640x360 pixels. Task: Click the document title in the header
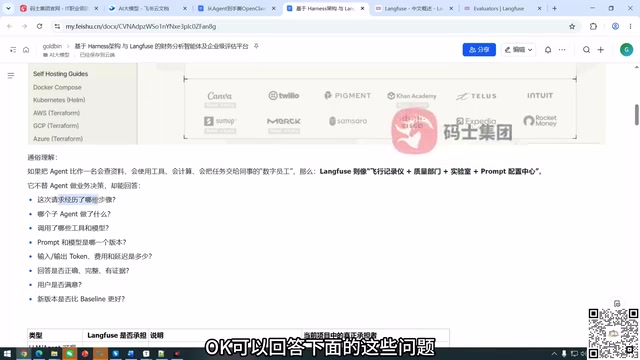click(161, 46)
